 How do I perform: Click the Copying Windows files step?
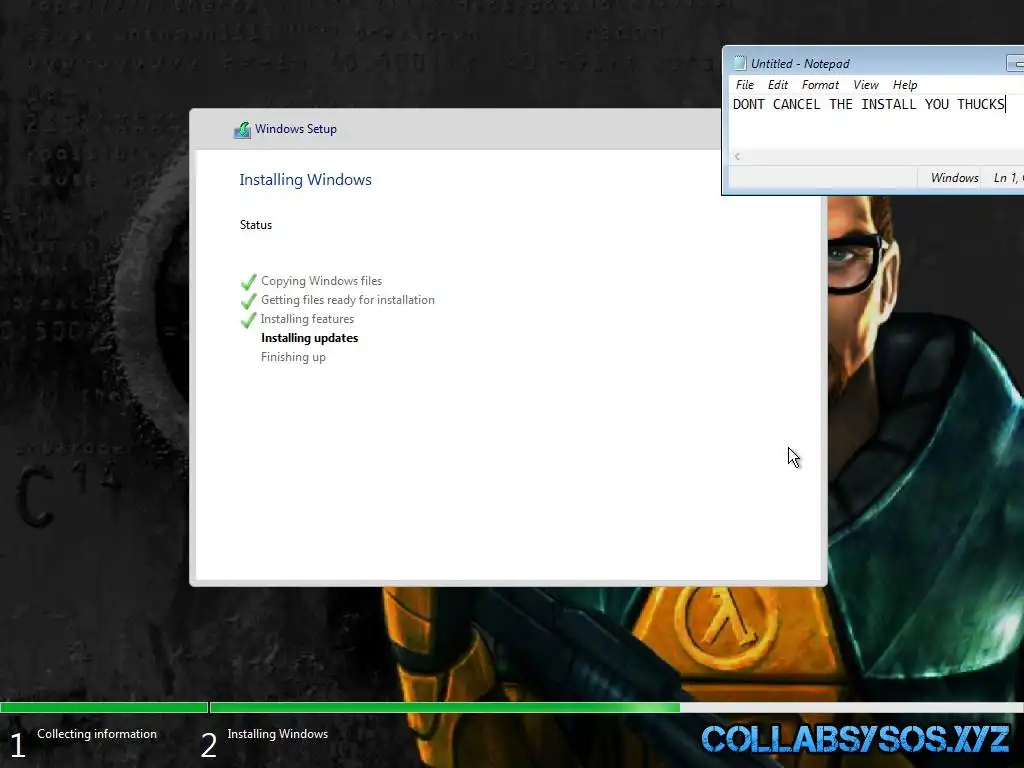click(321, 281)
